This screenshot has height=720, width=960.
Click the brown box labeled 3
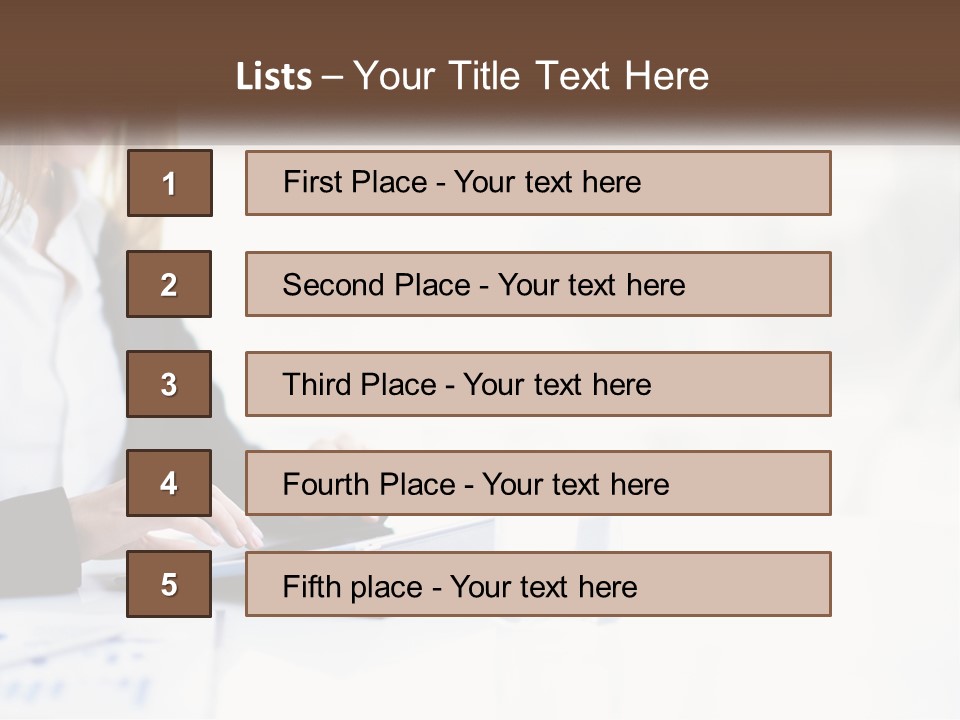click(x=169, y=384)
